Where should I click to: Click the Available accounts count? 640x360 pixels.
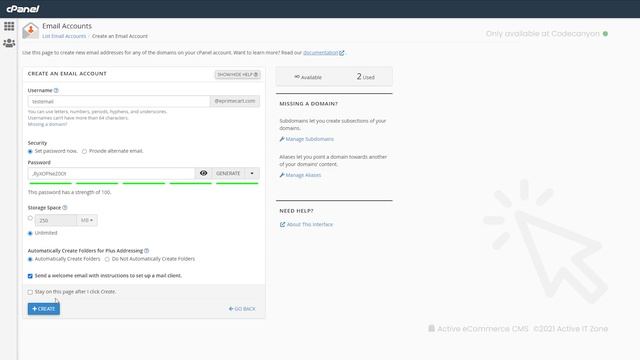(308, 77)
